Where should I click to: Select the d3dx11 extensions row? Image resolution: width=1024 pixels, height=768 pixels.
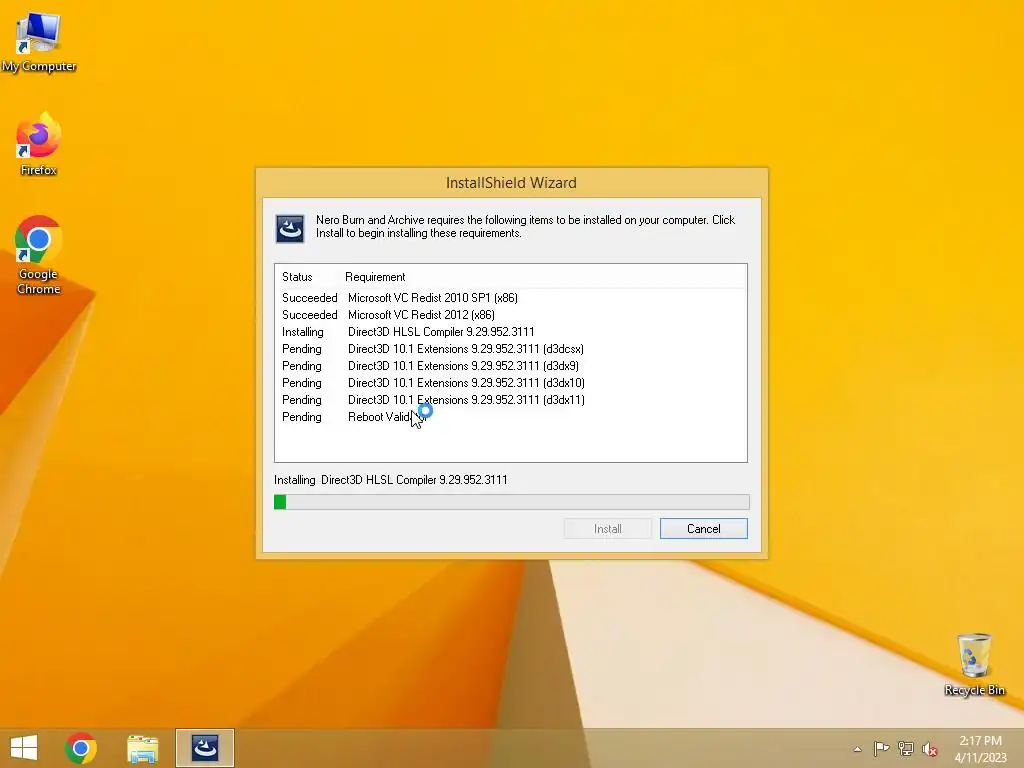coord(511,400)
